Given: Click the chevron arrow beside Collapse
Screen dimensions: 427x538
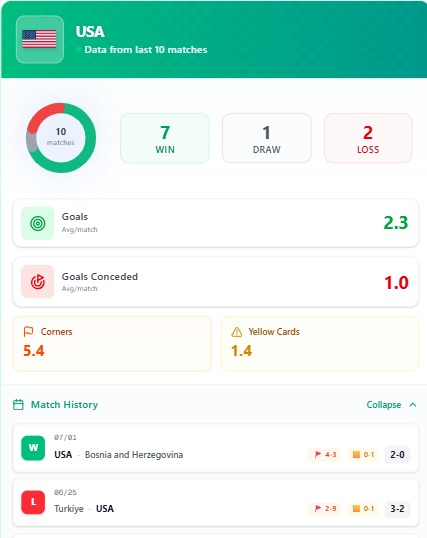Looking at the screenshot, I should [x=413, y=405].
